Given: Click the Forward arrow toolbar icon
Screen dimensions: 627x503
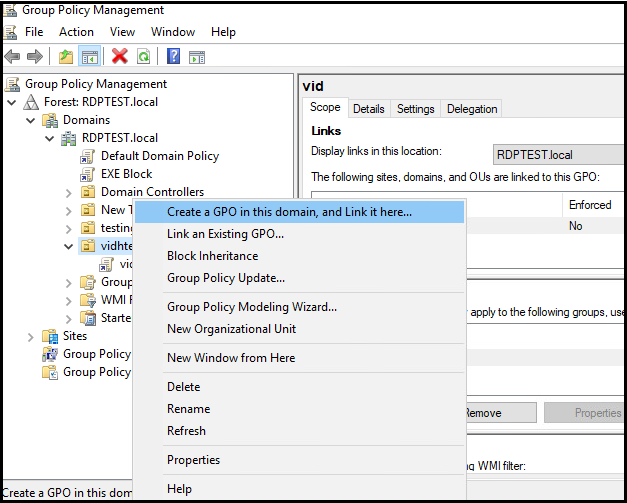Looking at the screenshot, I should (35, 56).
